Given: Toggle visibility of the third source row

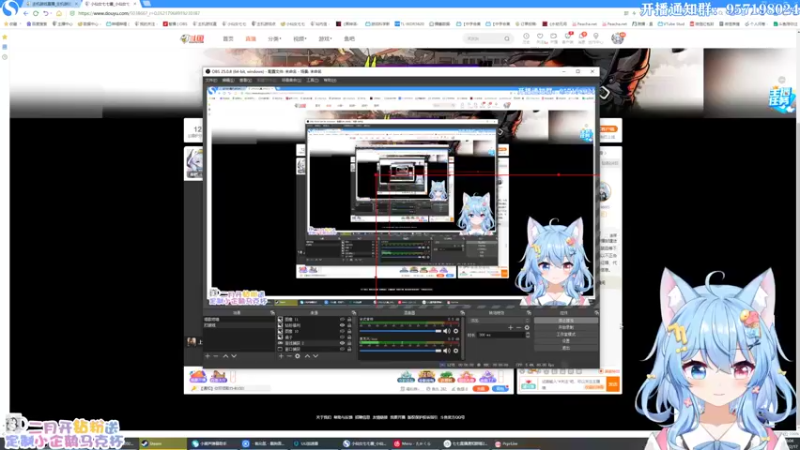Looking at the screenshot, I should point(342,331).
